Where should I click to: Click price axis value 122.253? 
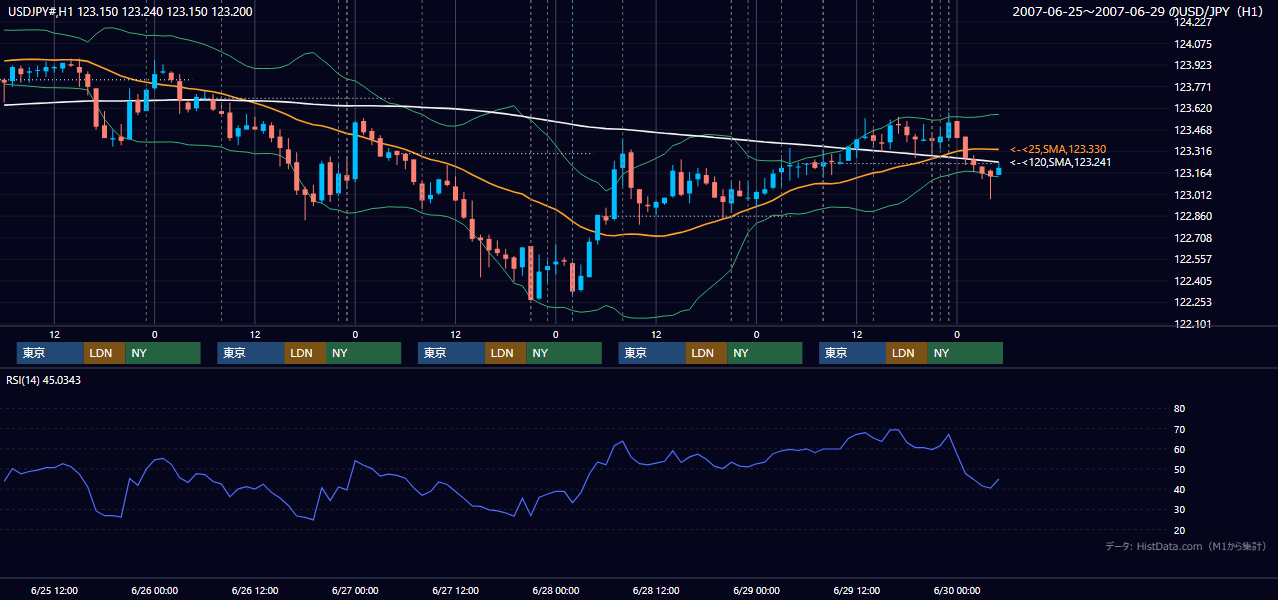click(x=1194, y=302)
